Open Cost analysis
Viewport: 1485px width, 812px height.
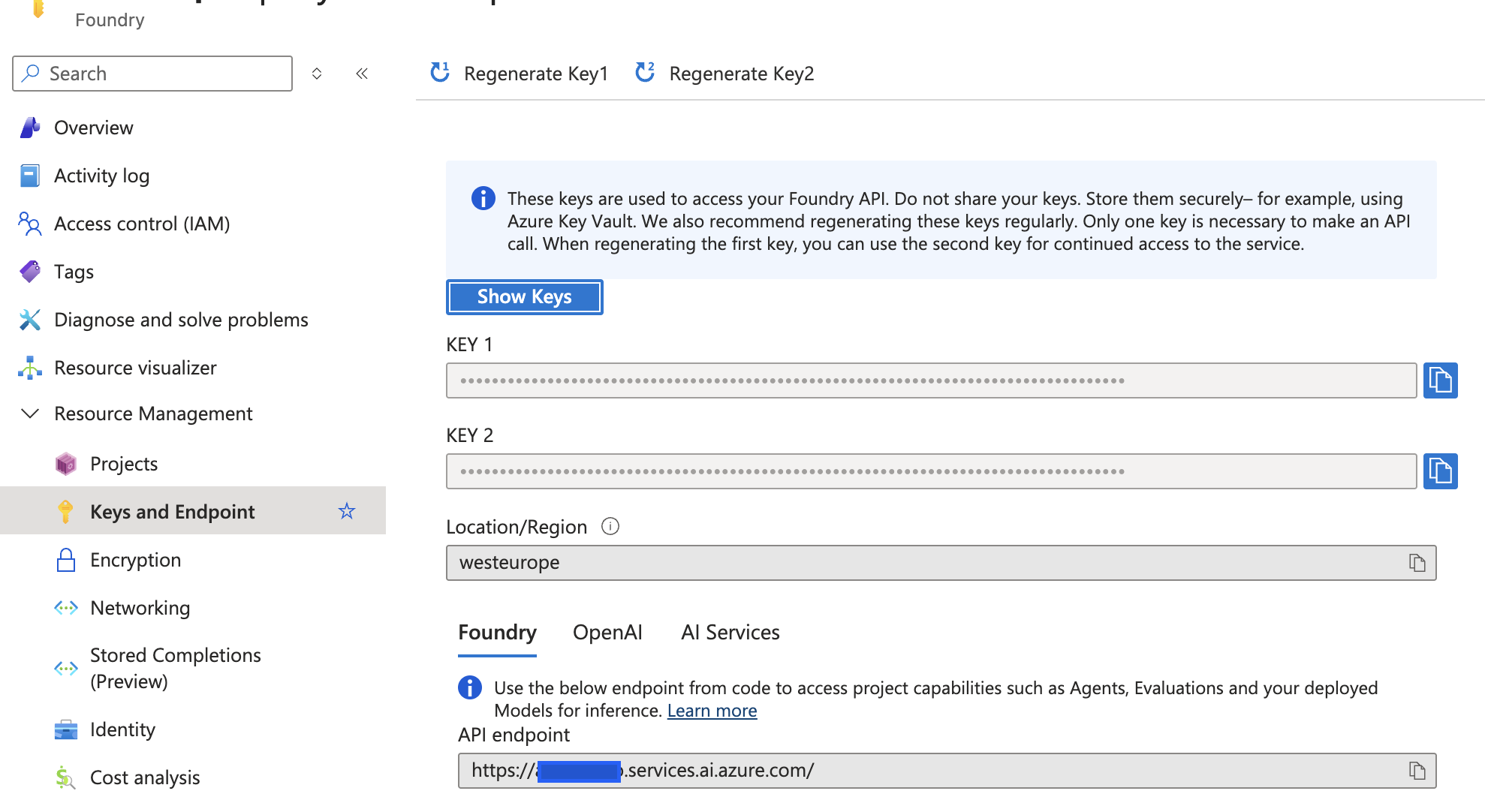[144, 777]
